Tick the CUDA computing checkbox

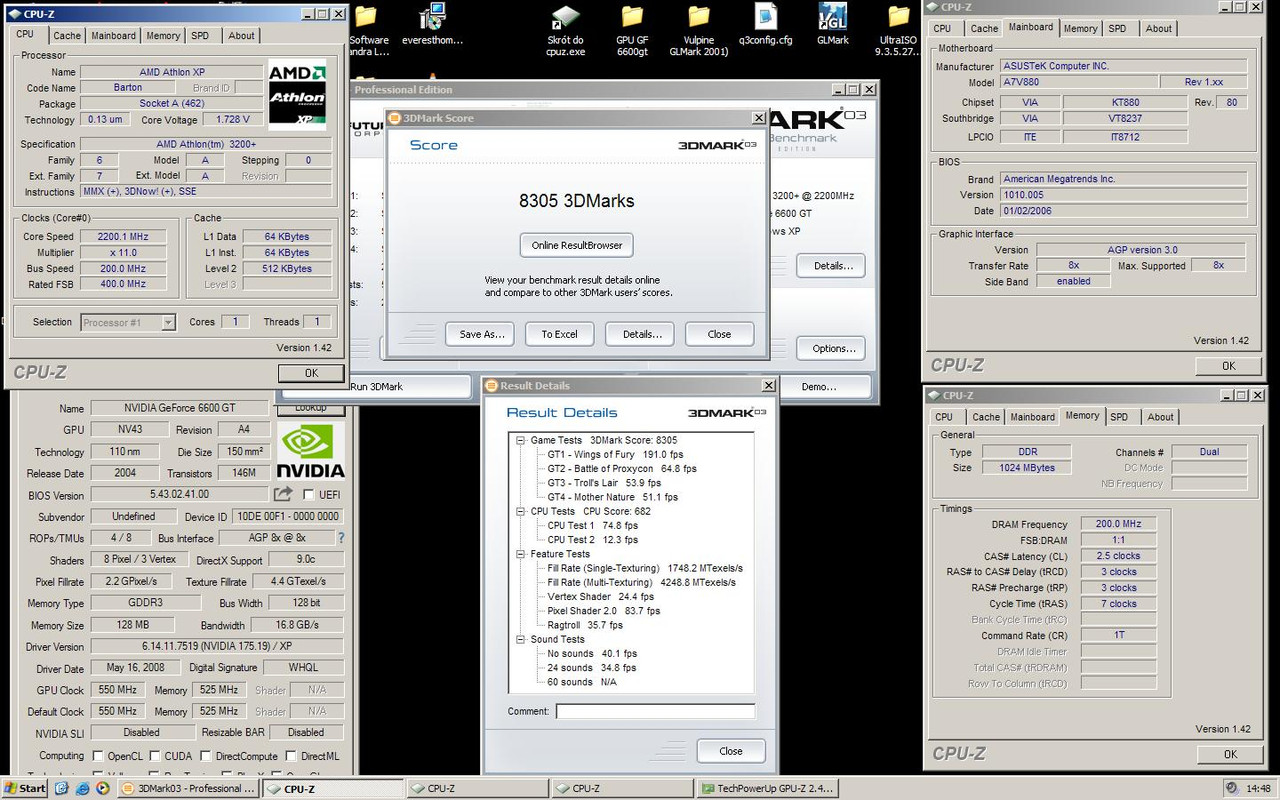pyautogui.click(x=155, y=757)
